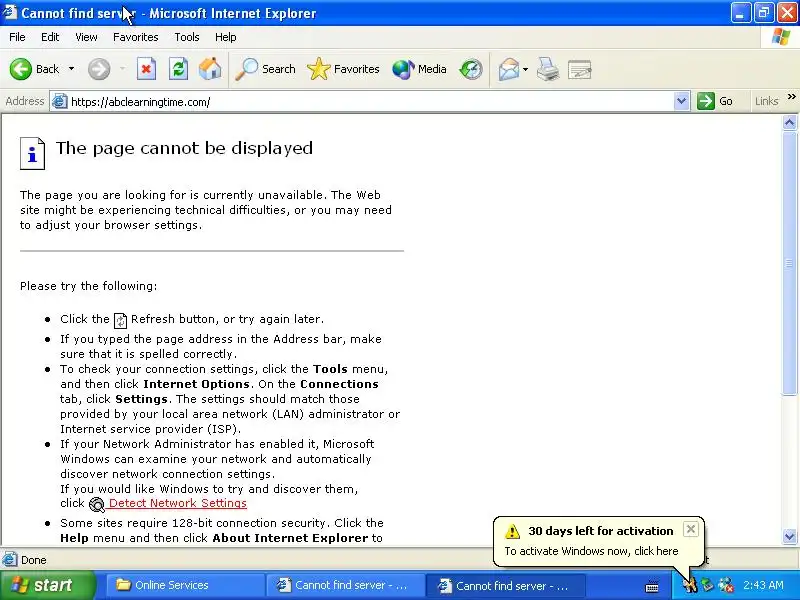This screenshot has width=800, height=600.
Task: Click the scrollbar up arrow
Action: (789, 122)
